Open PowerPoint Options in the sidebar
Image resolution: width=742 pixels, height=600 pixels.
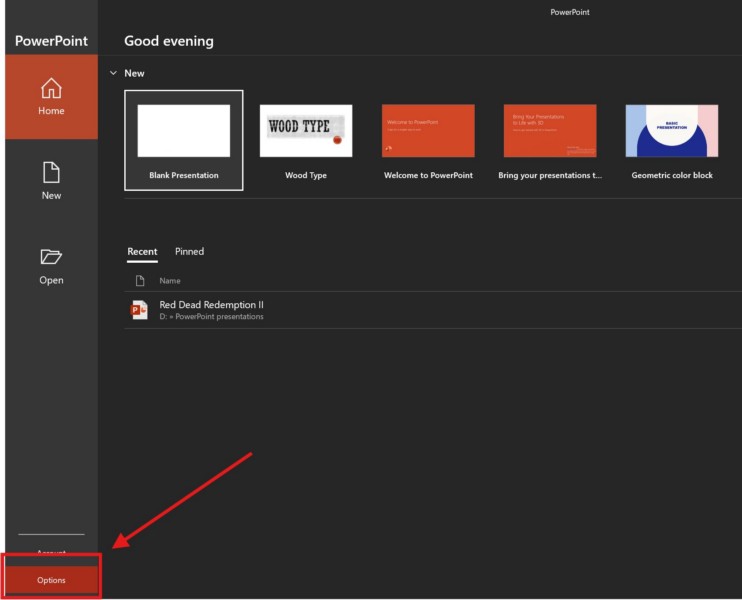point(51,580)
